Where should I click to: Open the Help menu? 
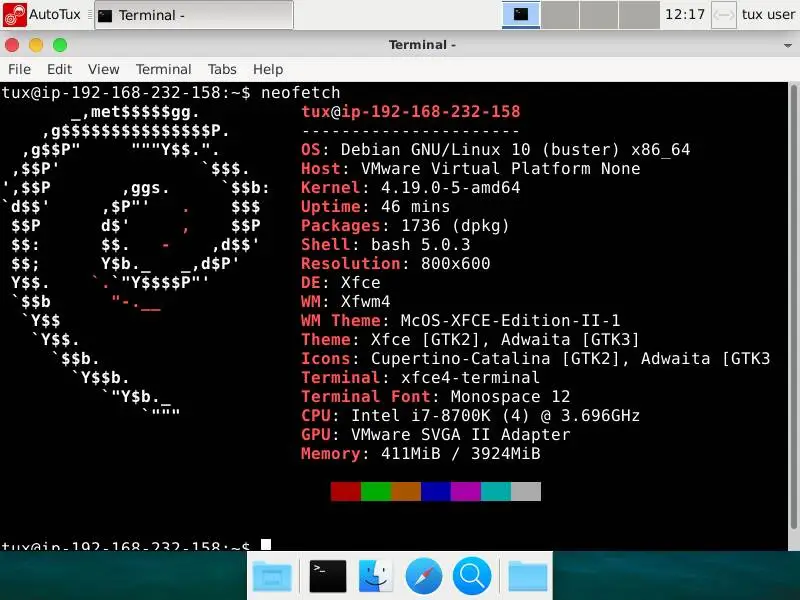(x=268, y=69)
